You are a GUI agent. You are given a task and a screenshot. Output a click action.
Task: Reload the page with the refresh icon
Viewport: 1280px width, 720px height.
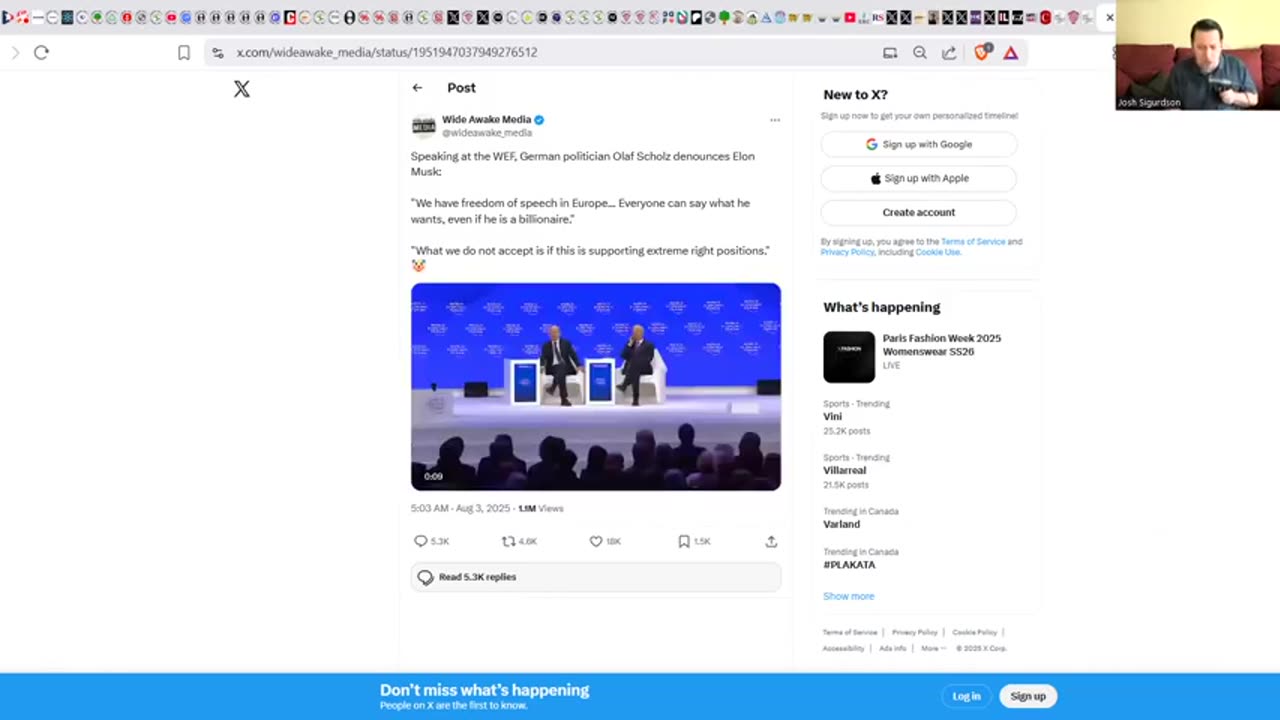(x=41, y=52)
